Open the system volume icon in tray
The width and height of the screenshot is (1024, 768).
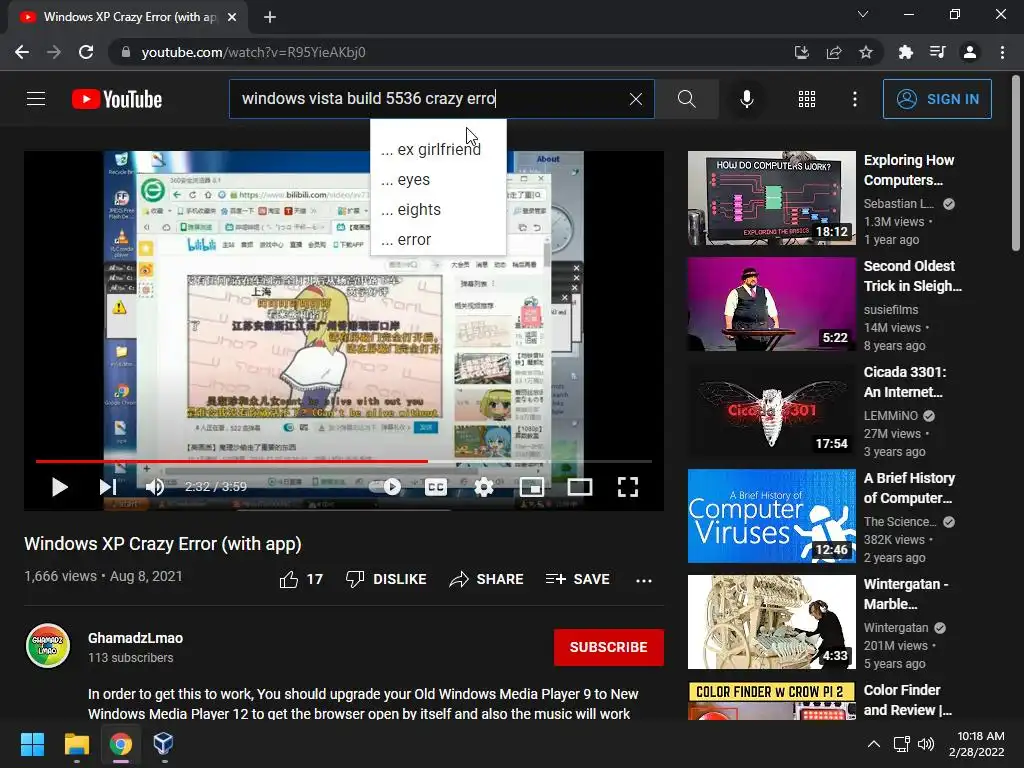pos(925,744)
